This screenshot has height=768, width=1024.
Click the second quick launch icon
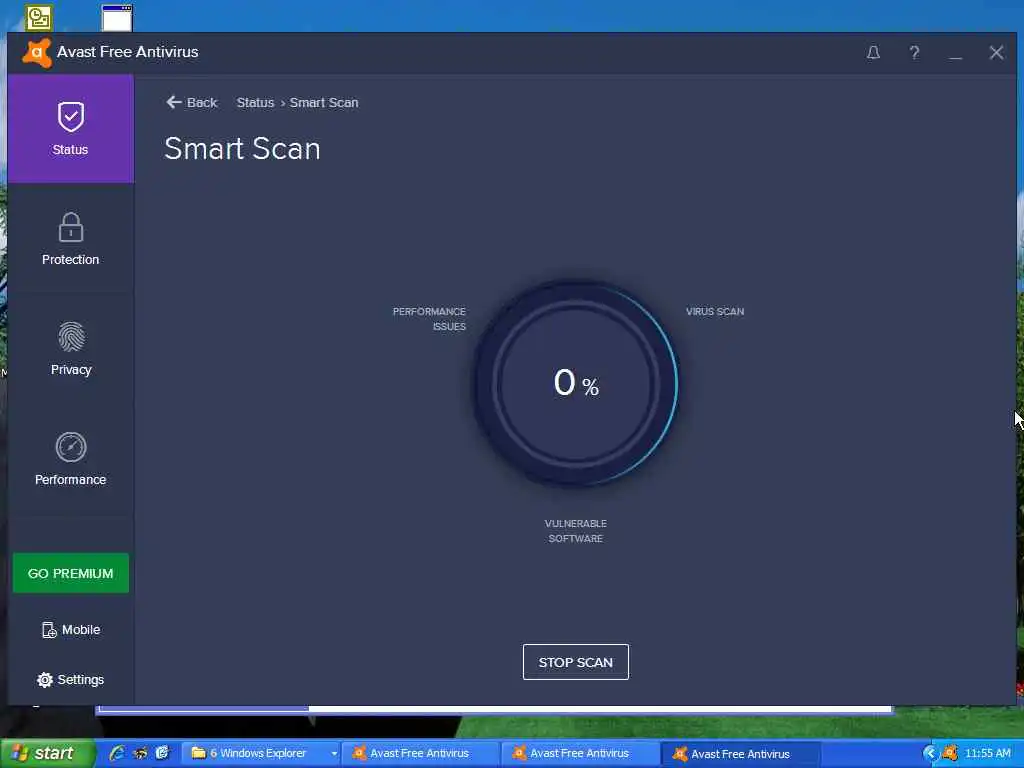(140, 753)
